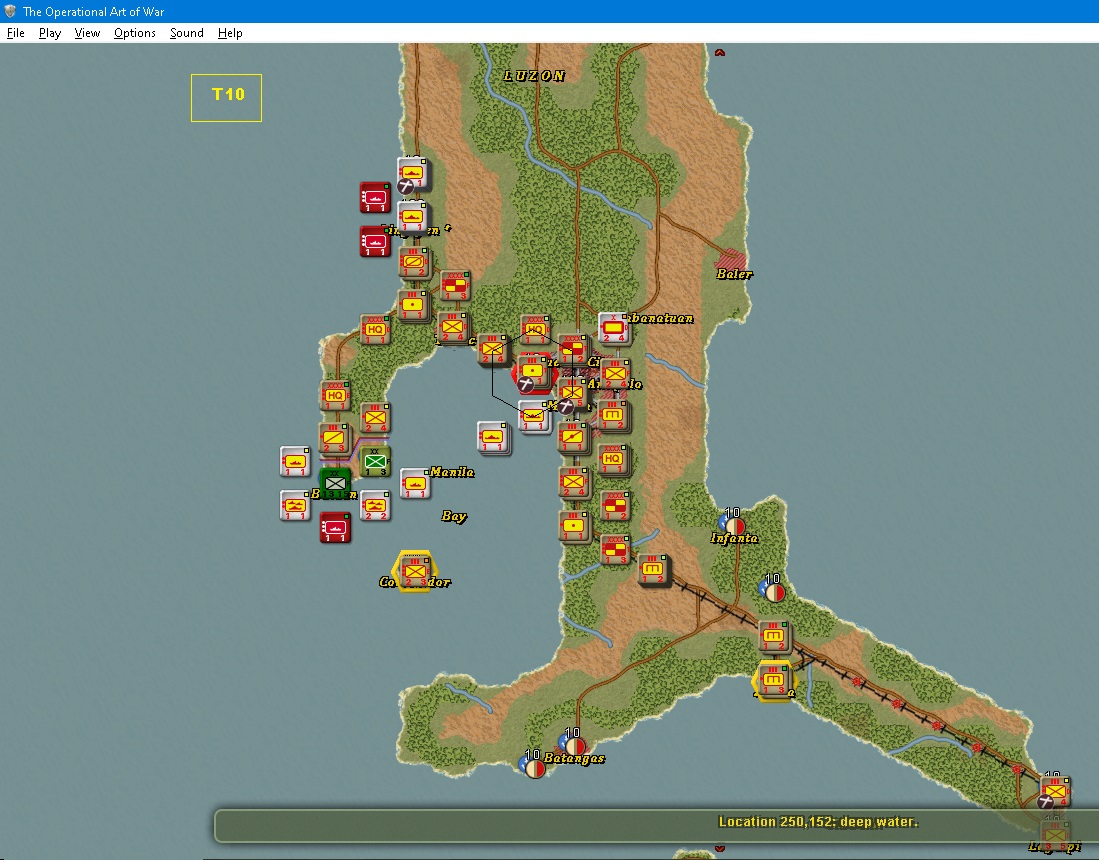Select the white naval stack in central Manila Bay
The height and width of the screenshot is (860, 1099).
pyautogui.click(x=493, y=437)
